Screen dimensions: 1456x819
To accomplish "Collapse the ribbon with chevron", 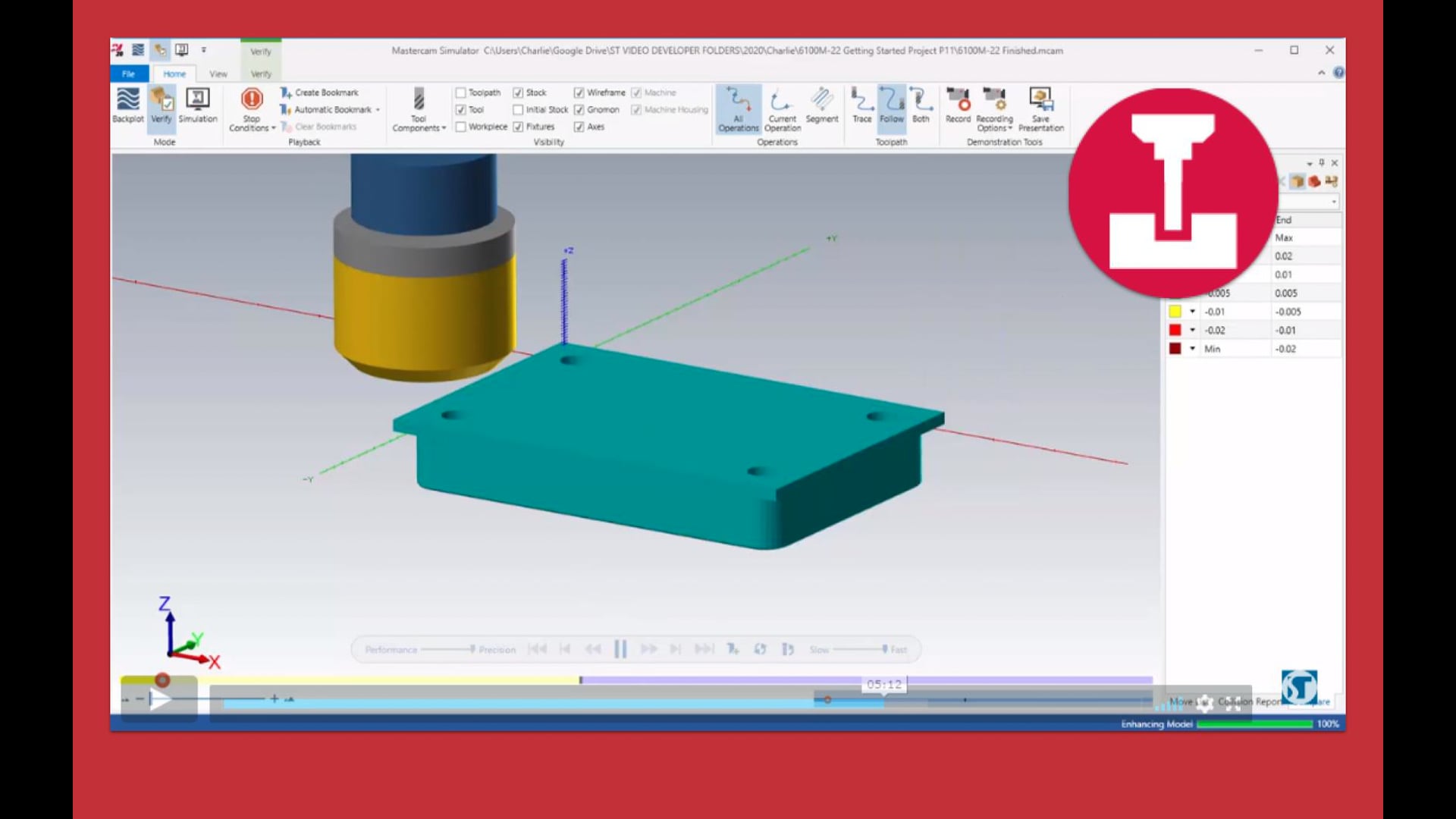I will [x=1321, y=73].
